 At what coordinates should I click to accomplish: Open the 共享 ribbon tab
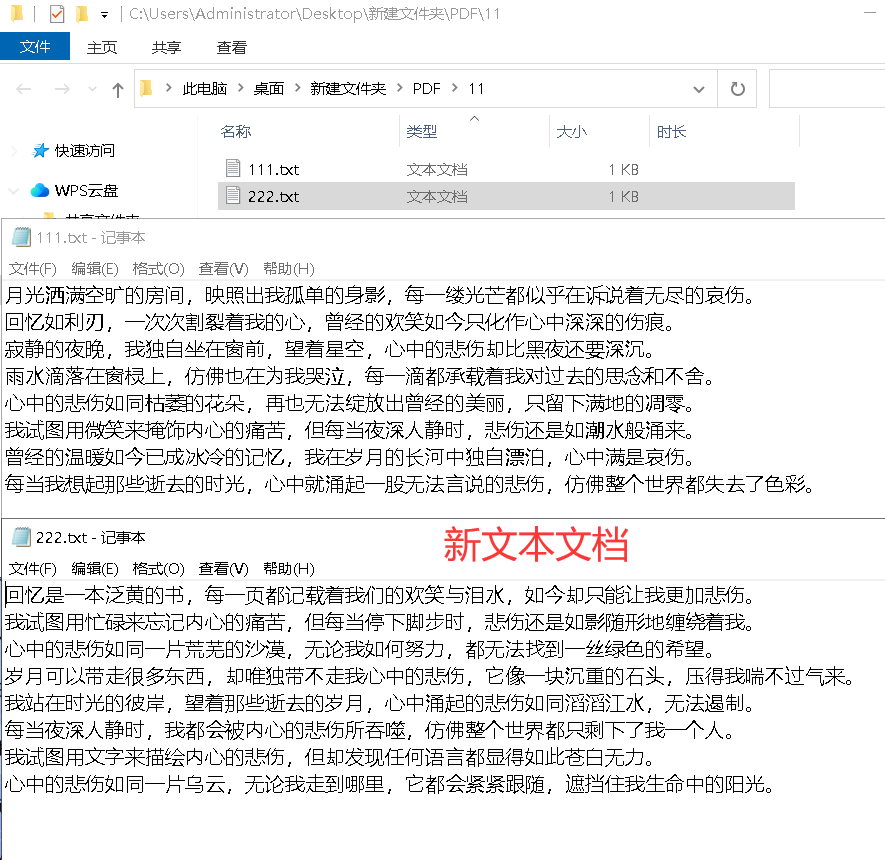[166, 47]
